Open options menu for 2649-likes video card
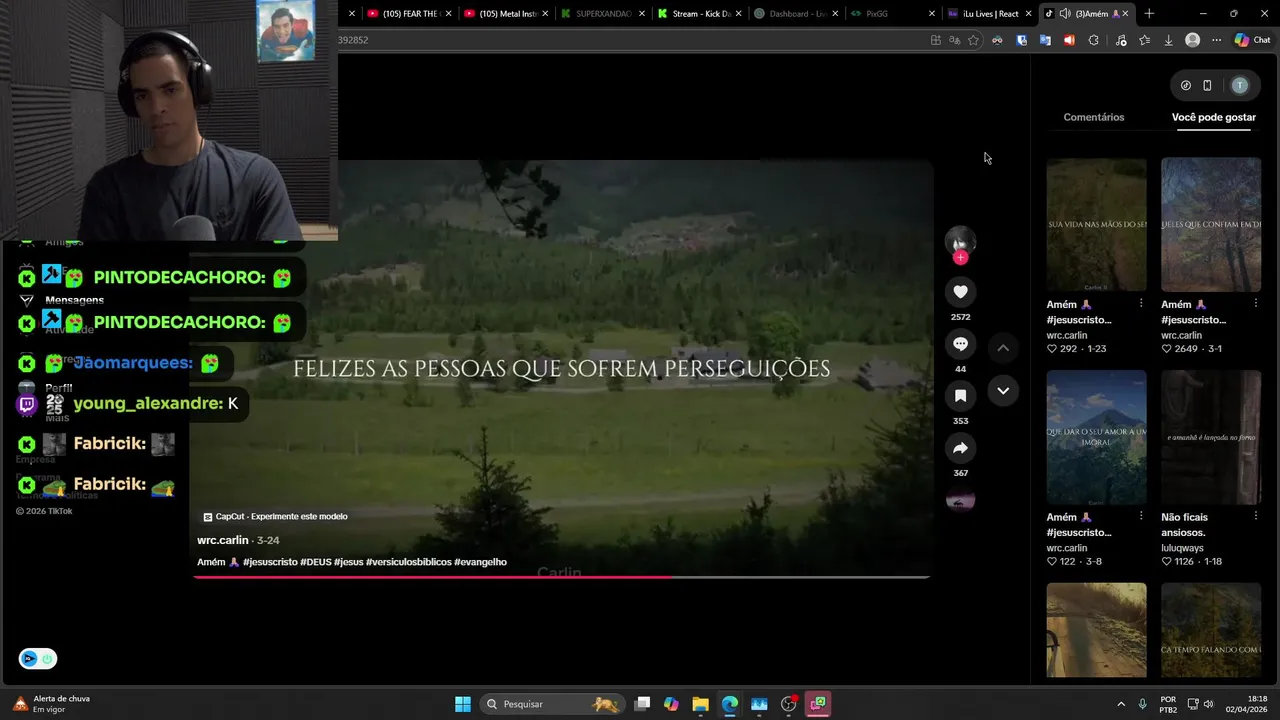Screen dimensions: 1280x720 1256,303
